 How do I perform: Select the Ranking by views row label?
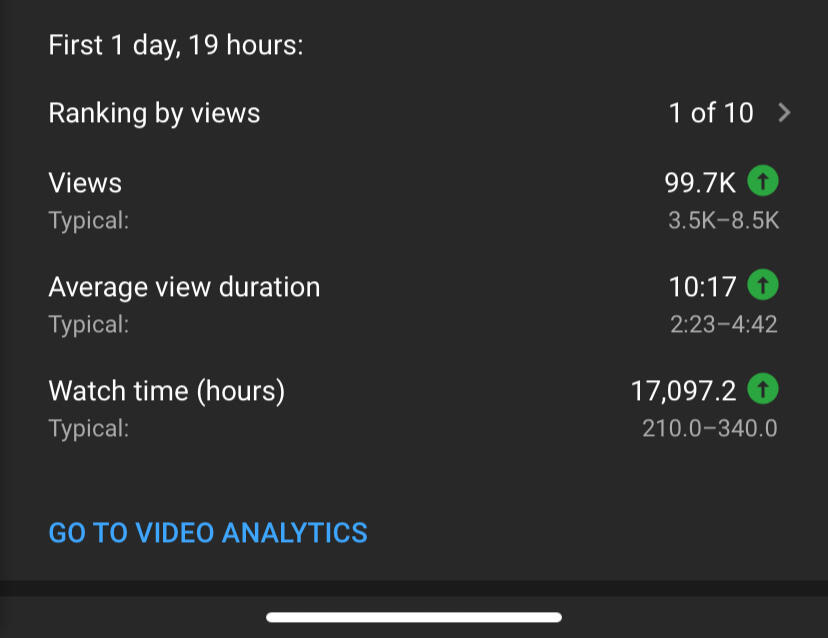(x=154, y=113)
